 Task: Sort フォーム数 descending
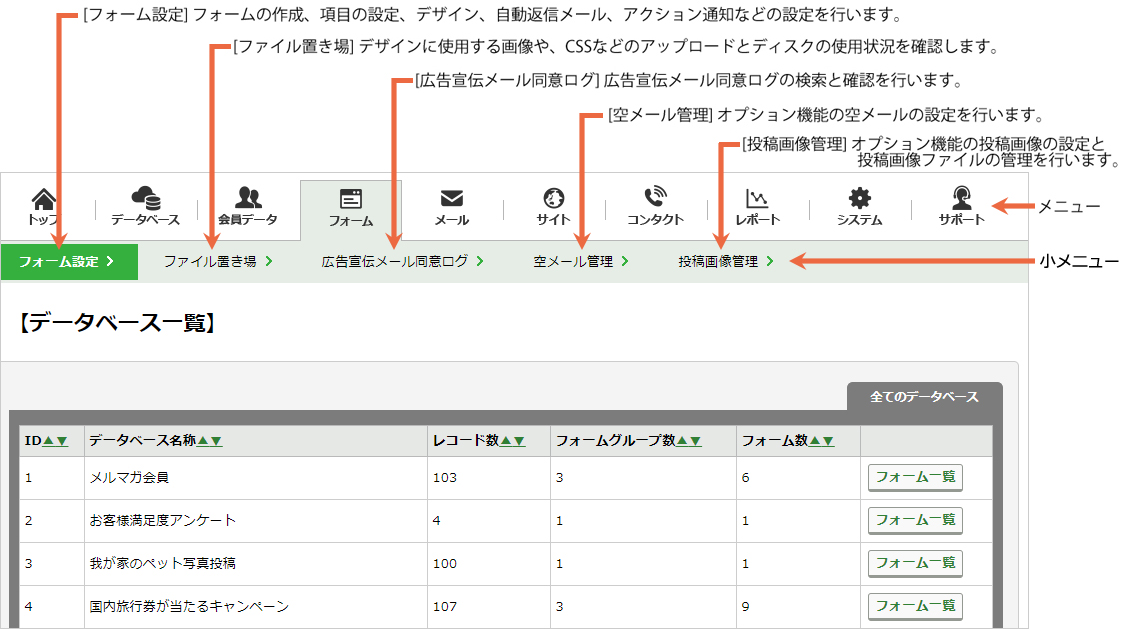[x=828, y=441]
